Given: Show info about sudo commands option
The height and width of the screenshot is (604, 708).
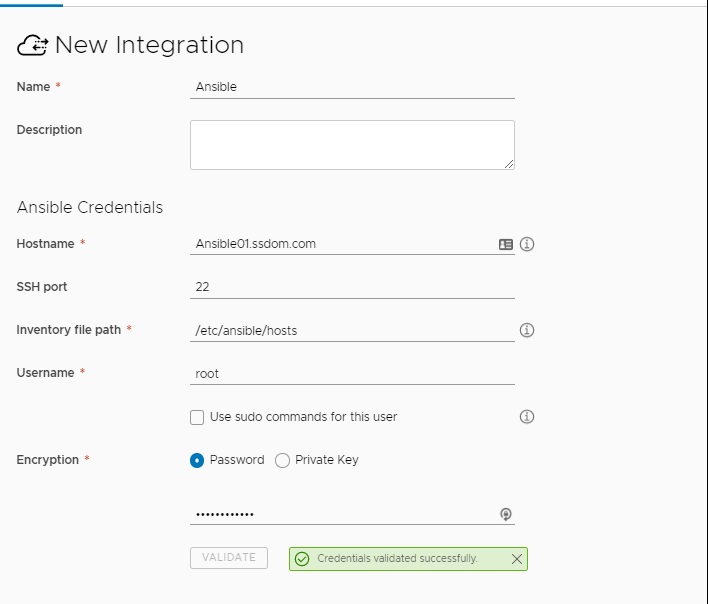Looking at the screenshot, I should (x=527, y=416).
